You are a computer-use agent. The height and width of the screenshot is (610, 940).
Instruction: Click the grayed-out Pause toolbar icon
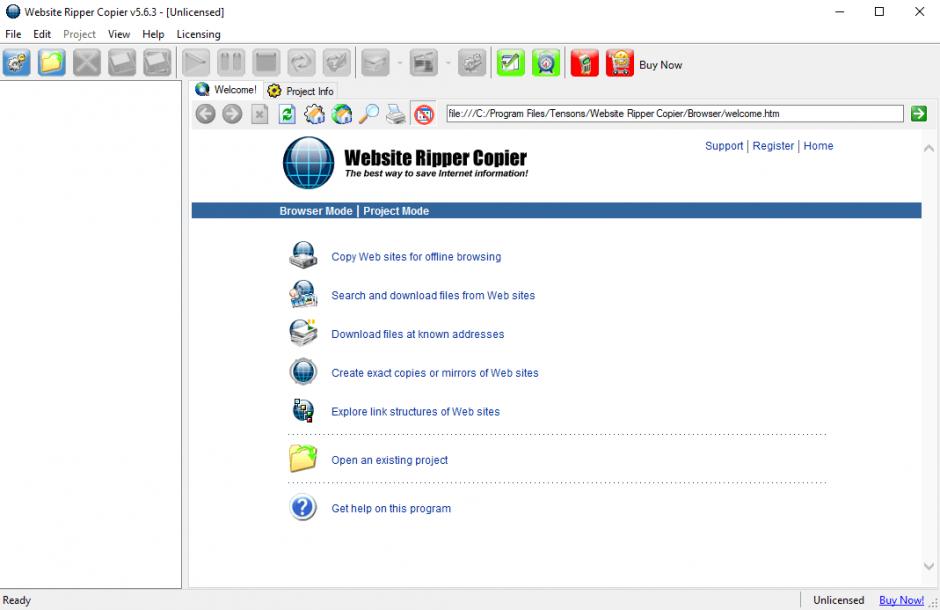coord(231,62)
